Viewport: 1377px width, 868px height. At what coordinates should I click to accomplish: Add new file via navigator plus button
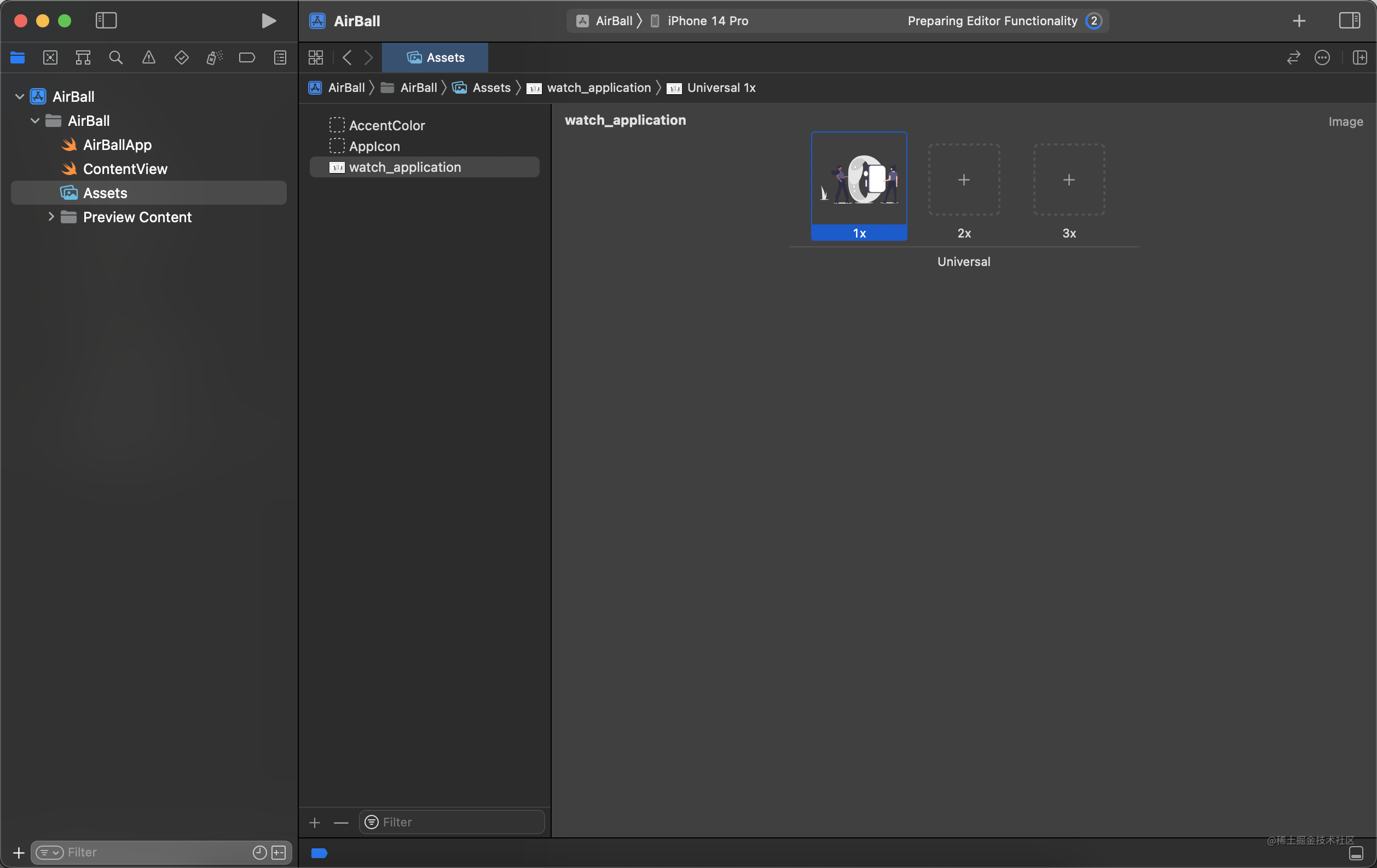[x=18, y=853]
